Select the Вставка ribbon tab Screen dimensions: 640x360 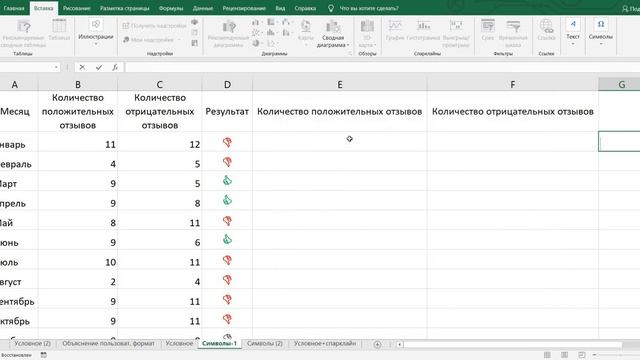[43, 8]
